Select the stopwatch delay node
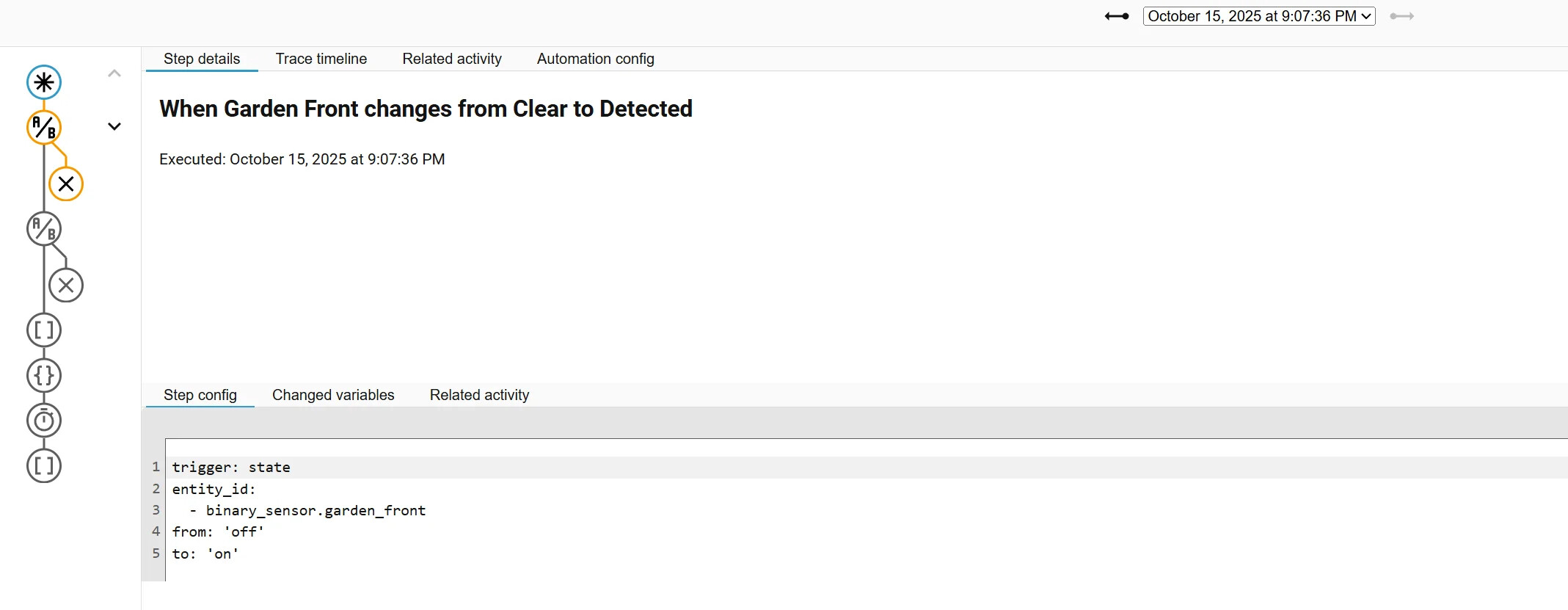Viewport: 1568px width, 610px height. pos(44,421)
